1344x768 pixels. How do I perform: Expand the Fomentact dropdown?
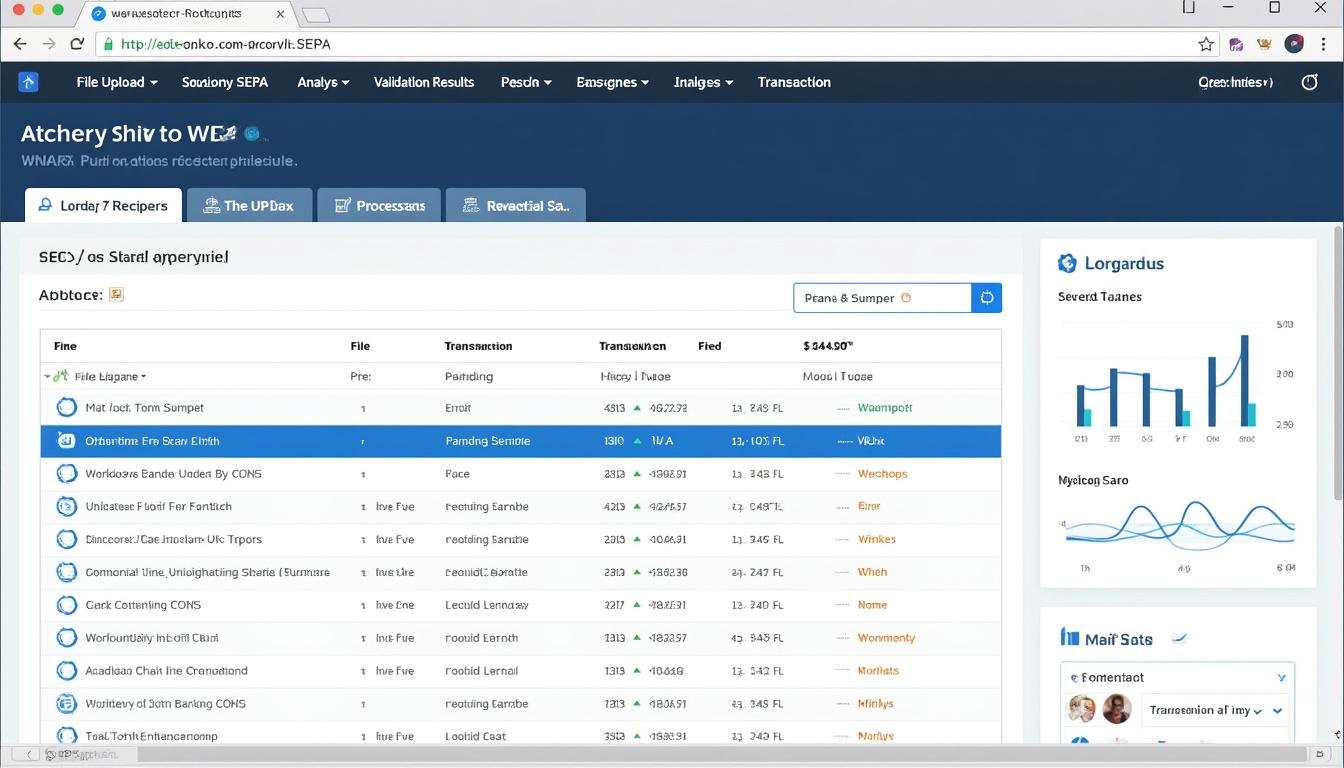pos(1282,678)
